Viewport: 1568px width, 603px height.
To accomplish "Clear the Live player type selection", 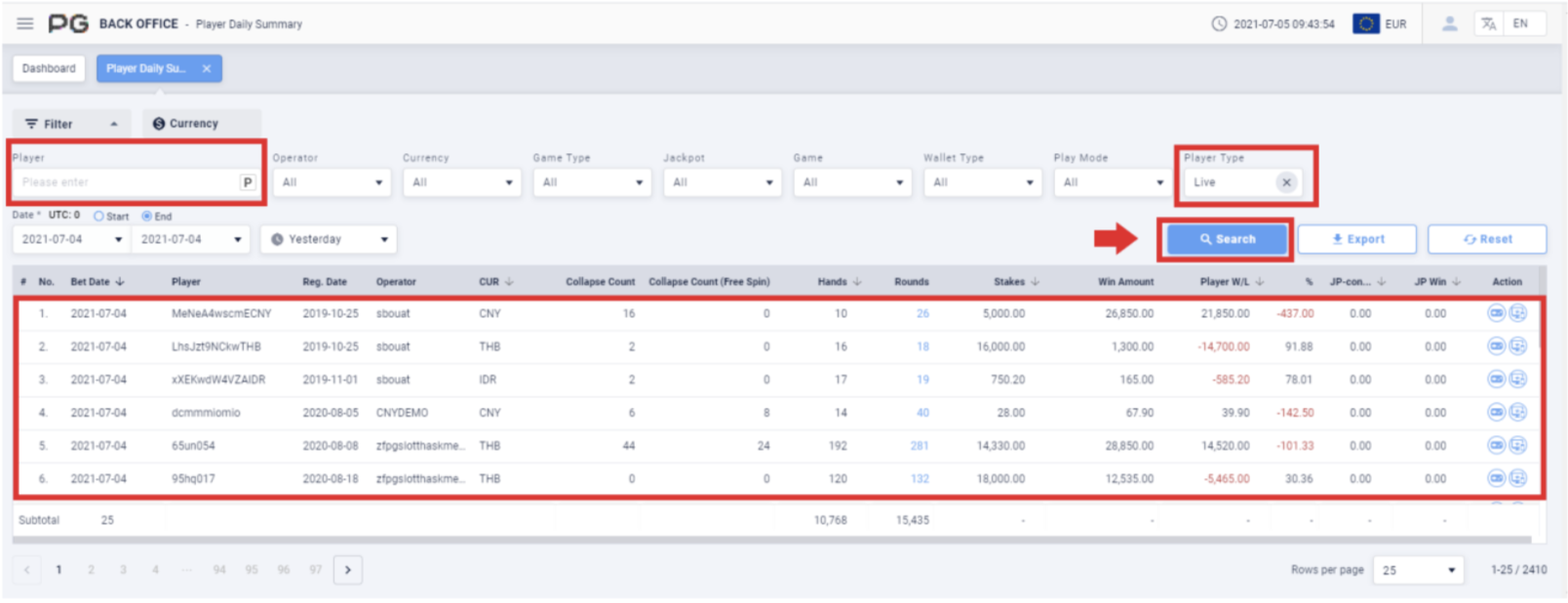I will coord(1286,182).
